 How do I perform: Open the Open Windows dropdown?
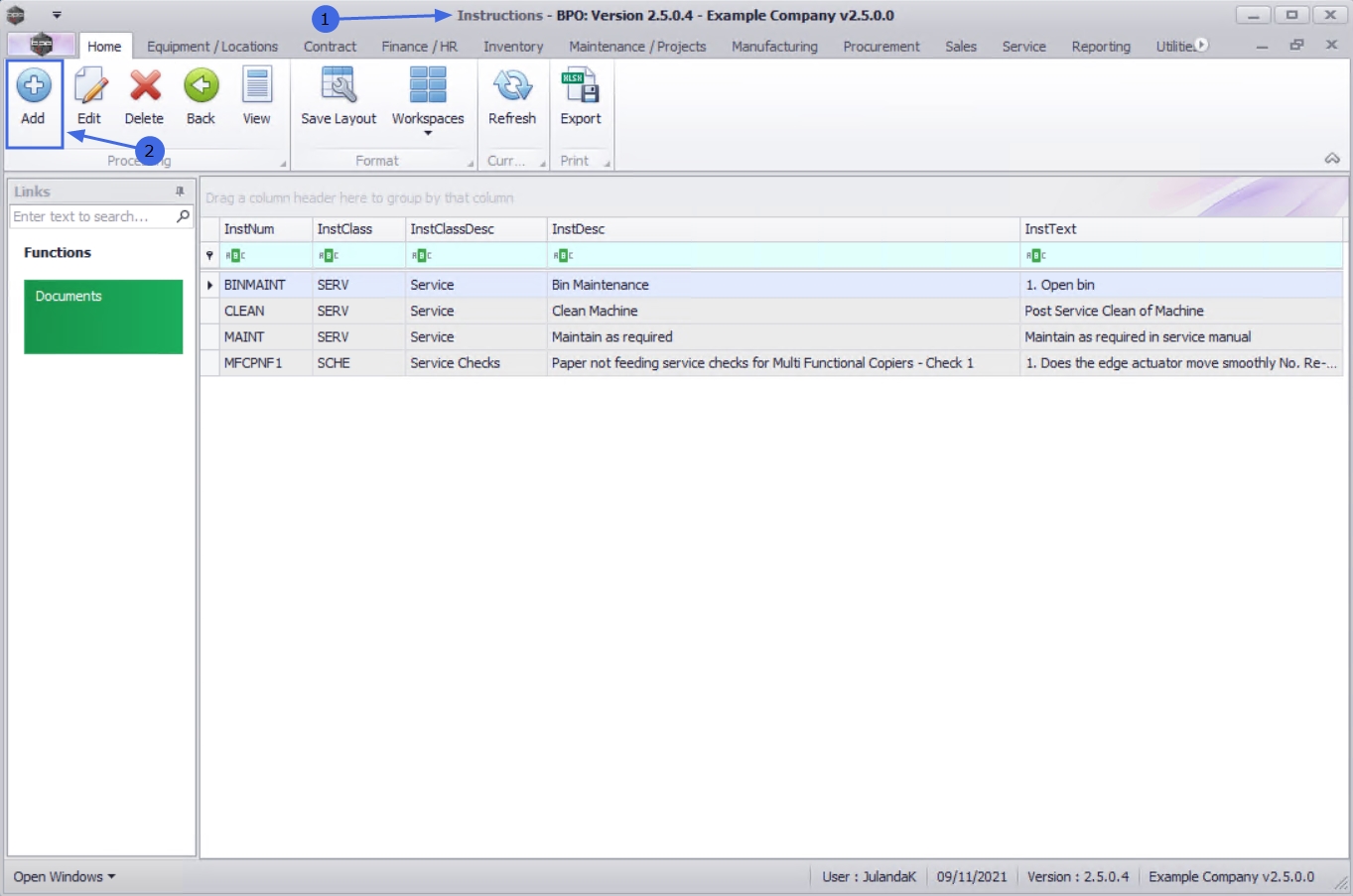tap(65, 876)
